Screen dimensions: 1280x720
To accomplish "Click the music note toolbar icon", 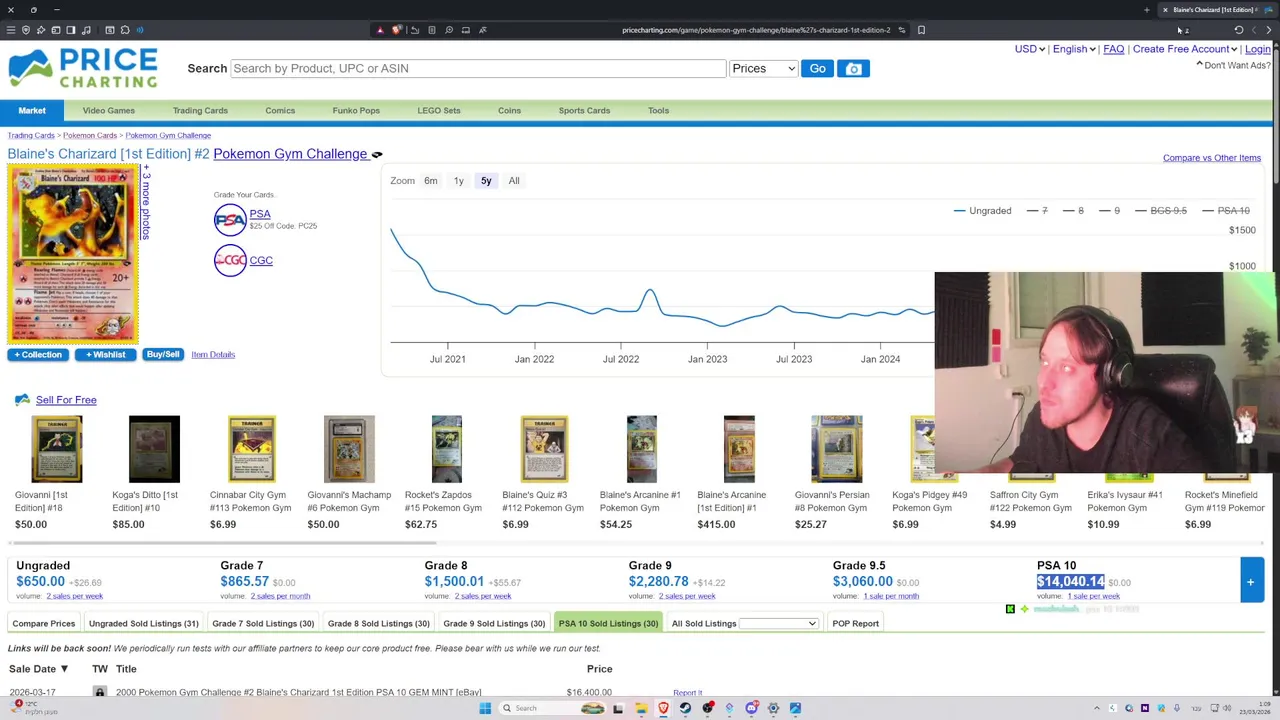I will click(86, 30).
